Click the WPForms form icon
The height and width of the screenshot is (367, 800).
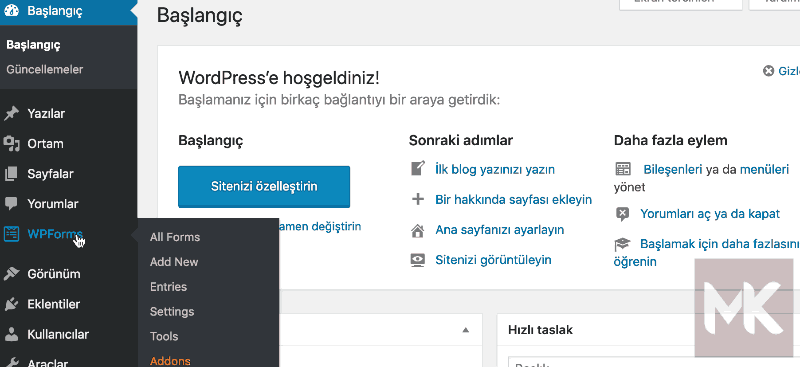pyautogui.click(x=11, y=234)
